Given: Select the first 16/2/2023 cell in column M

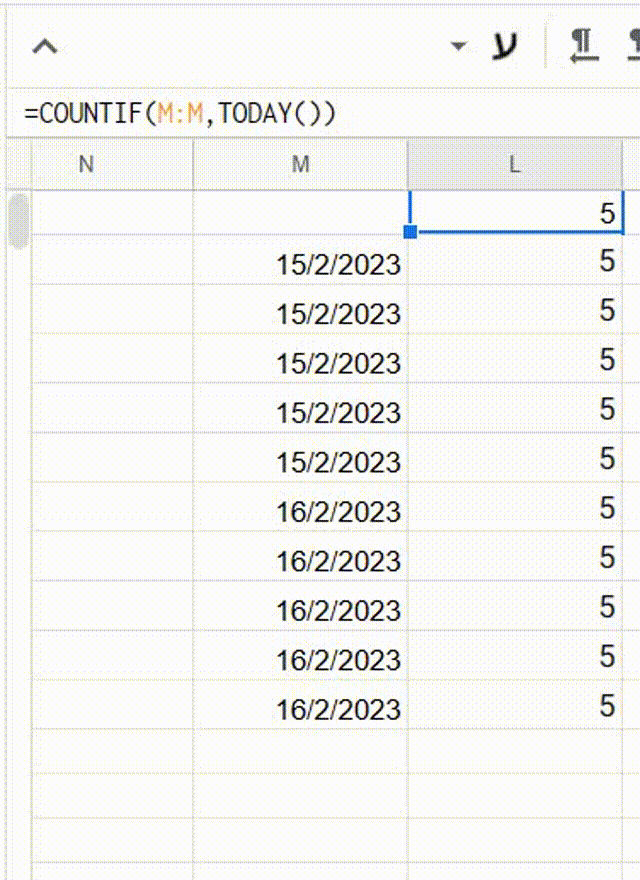Looking at the screenshot, I should (x=300, y=512).
